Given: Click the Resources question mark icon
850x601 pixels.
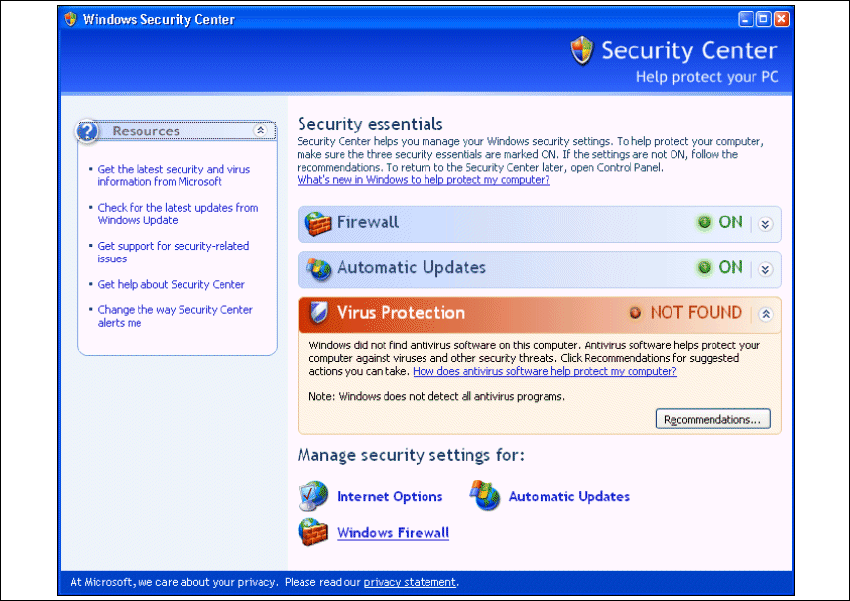Looking at the screenshot, I should (88, 131).
